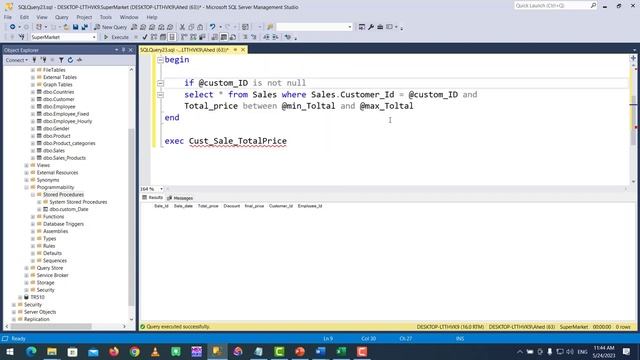Open the Edit menu

tap(24, 17)
